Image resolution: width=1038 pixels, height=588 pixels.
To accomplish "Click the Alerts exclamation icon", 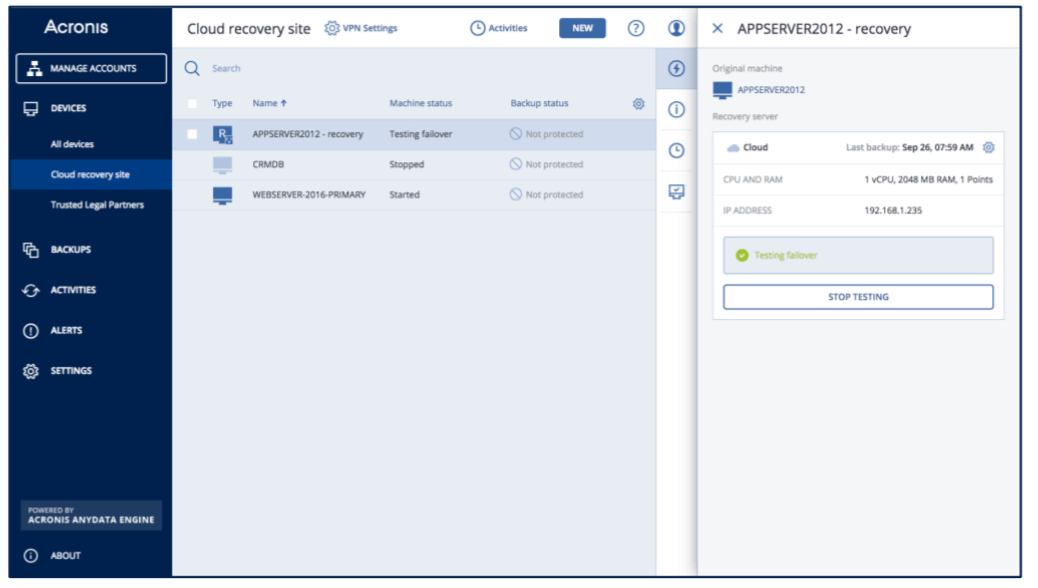I will (x=30, y=330).
